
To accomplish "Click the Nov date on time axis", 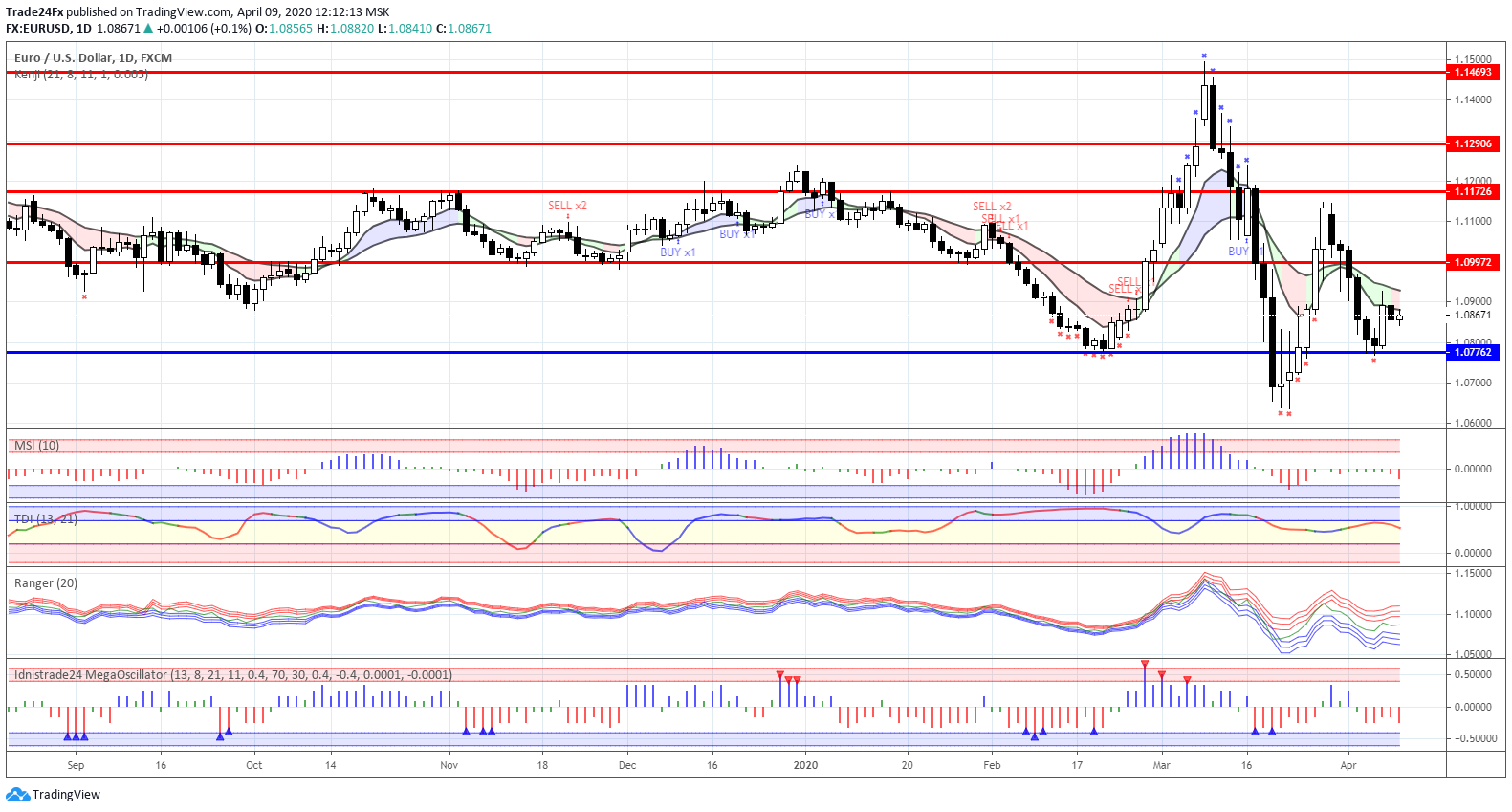I will 449,765.
